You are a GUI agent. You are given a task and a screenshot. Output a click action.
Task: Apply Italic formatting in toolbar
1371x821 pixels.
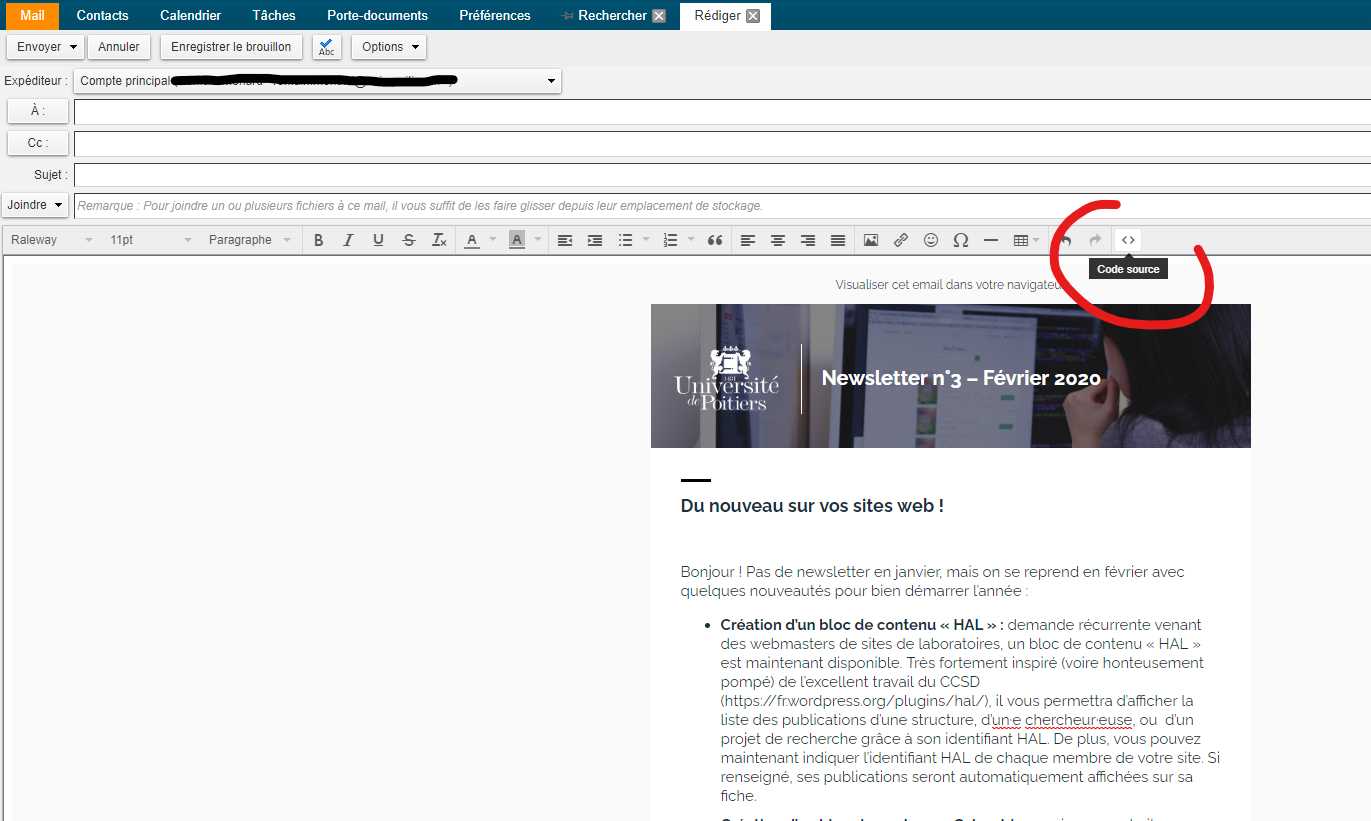click(348, 240)
